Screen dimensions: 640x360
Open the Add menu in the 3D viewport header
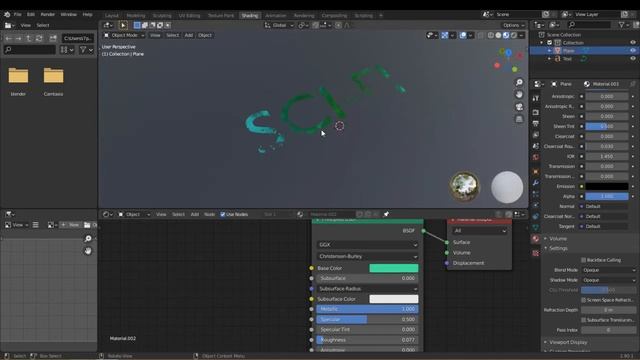point(189,36)
